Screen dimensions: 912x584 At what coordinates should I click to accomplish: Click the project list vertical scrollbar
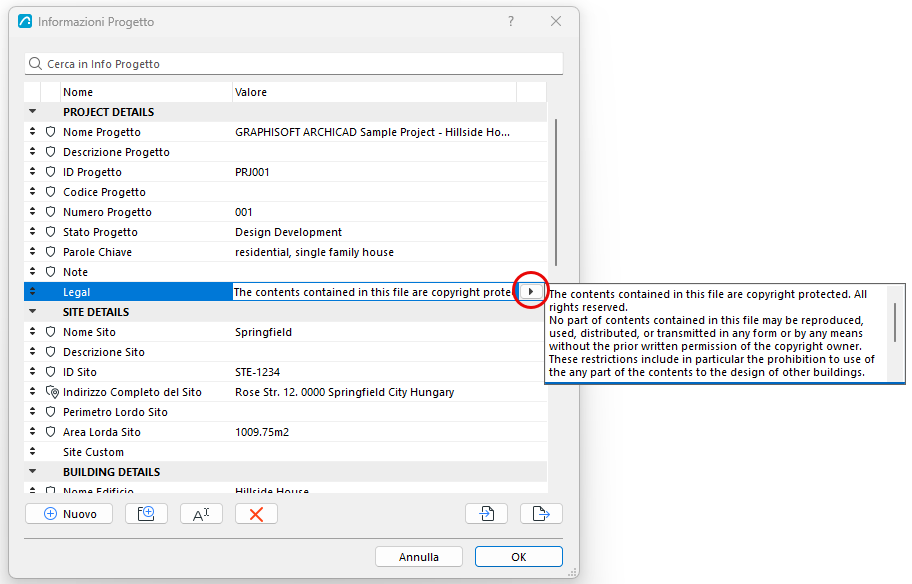[556, 192]
